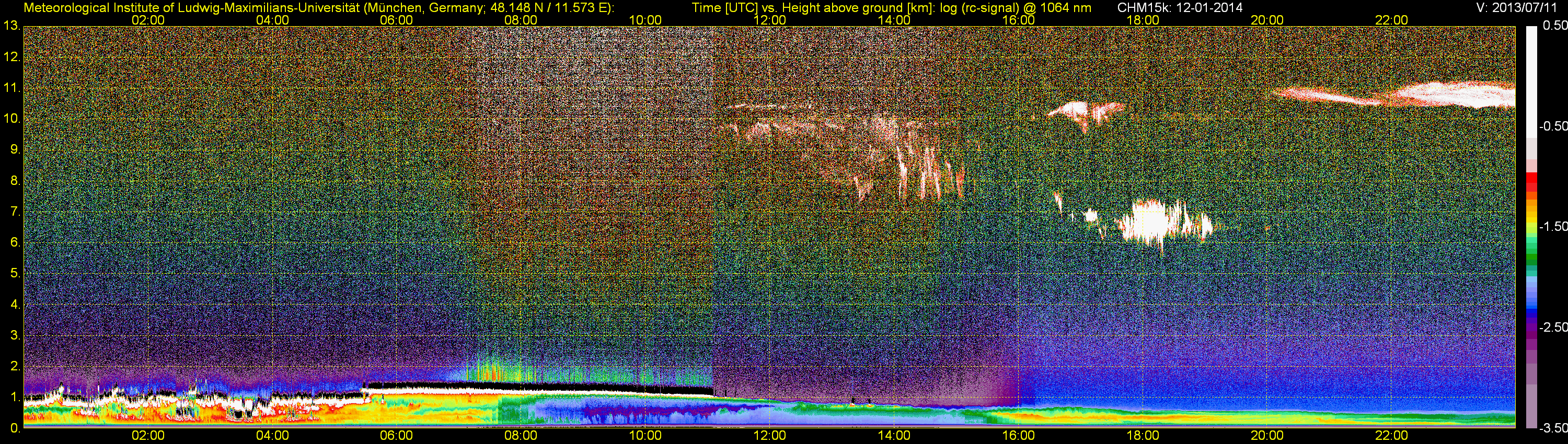Image resolution: width=1568 pixels, height=444 pixels.
Task: Click the height axis label '10.'
Action: click(11, 119)
